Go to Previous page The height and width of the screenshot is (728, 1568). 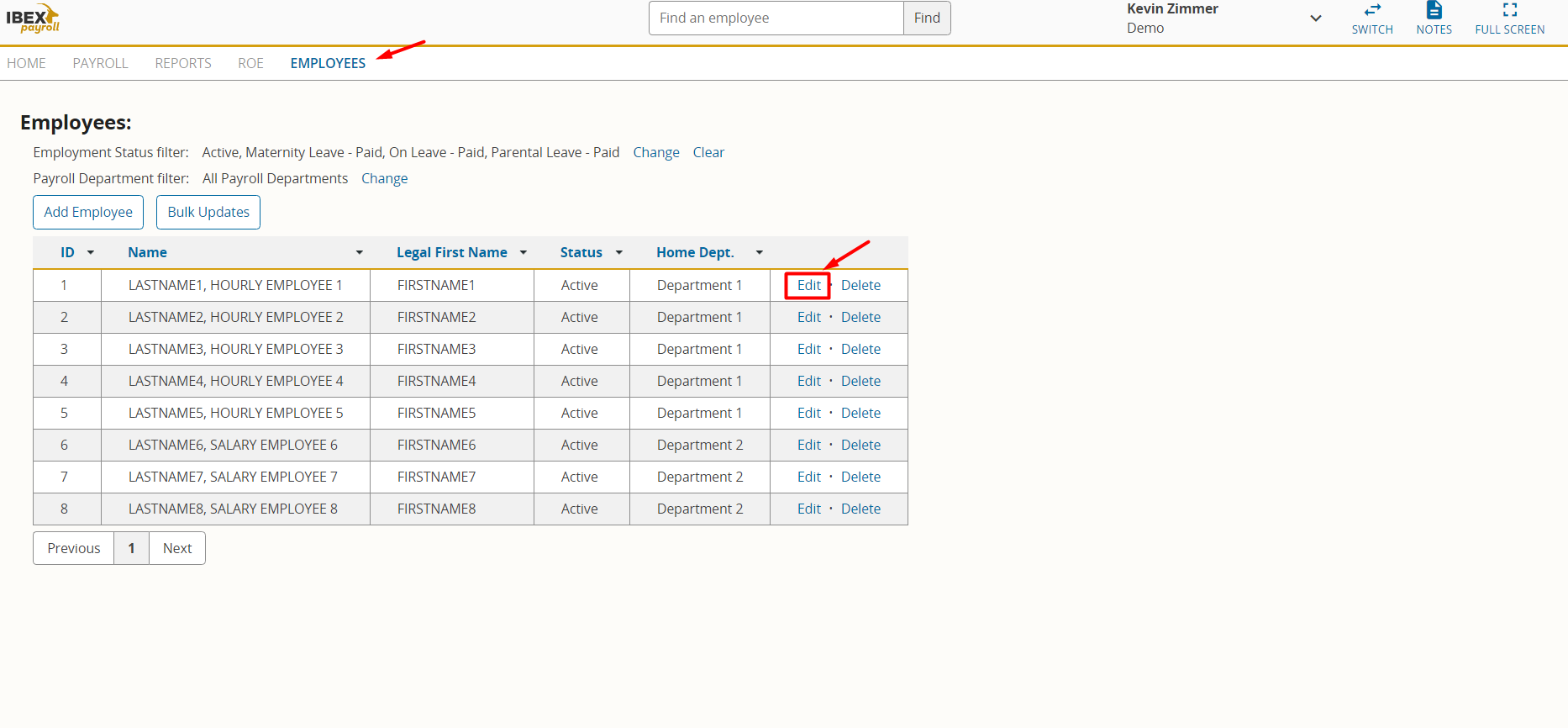tap(74, 548)
